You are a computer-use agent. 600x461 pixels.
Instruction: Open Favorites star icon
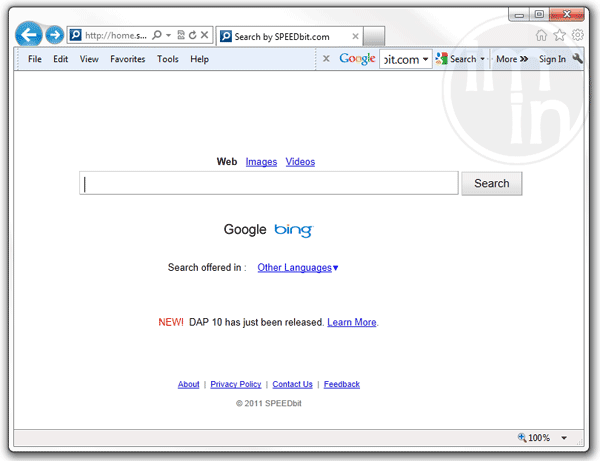click(x=559, y=35)
